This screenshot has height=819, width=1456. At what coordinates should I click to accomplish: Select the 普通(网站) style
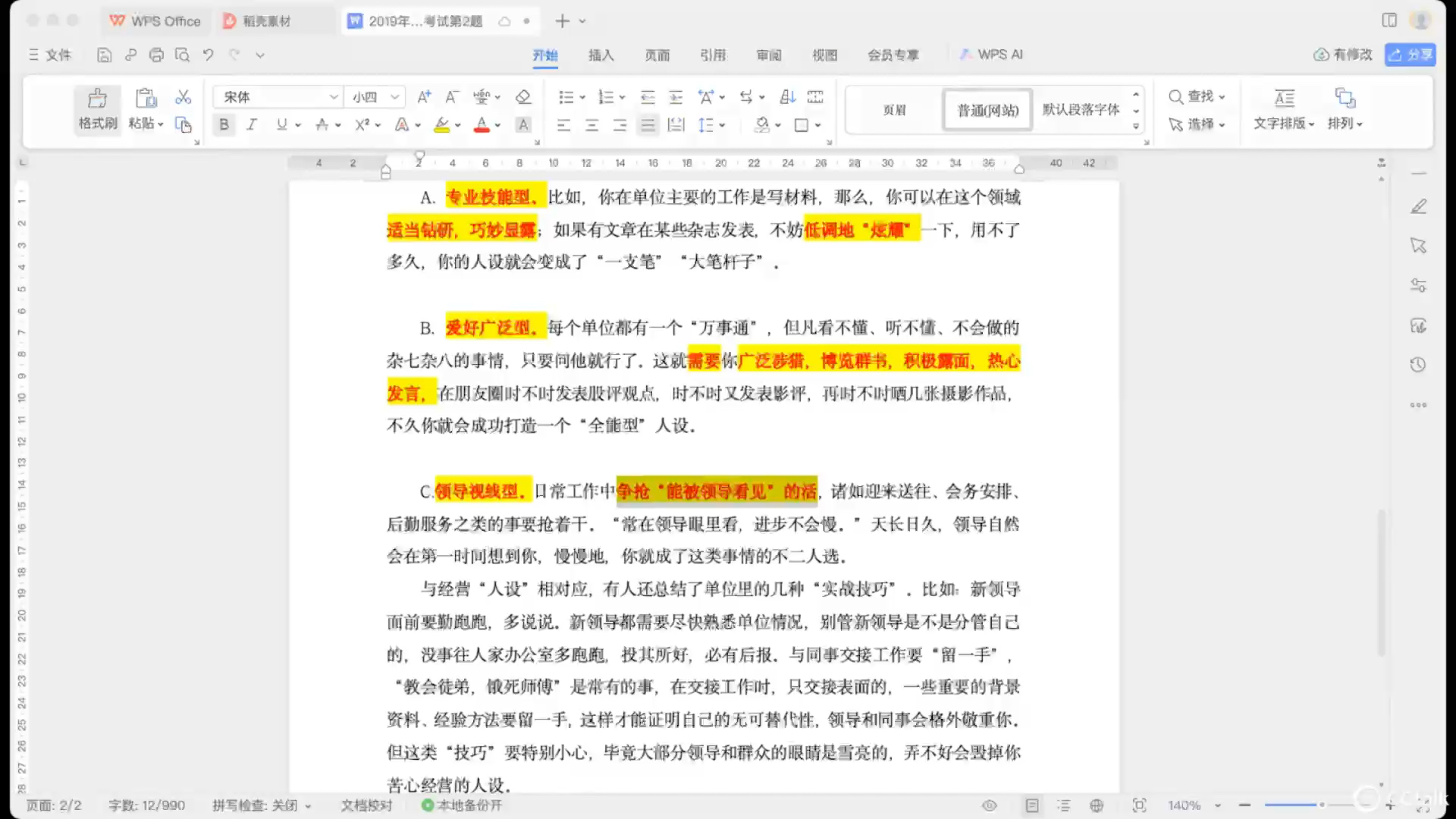click(987, 110)
